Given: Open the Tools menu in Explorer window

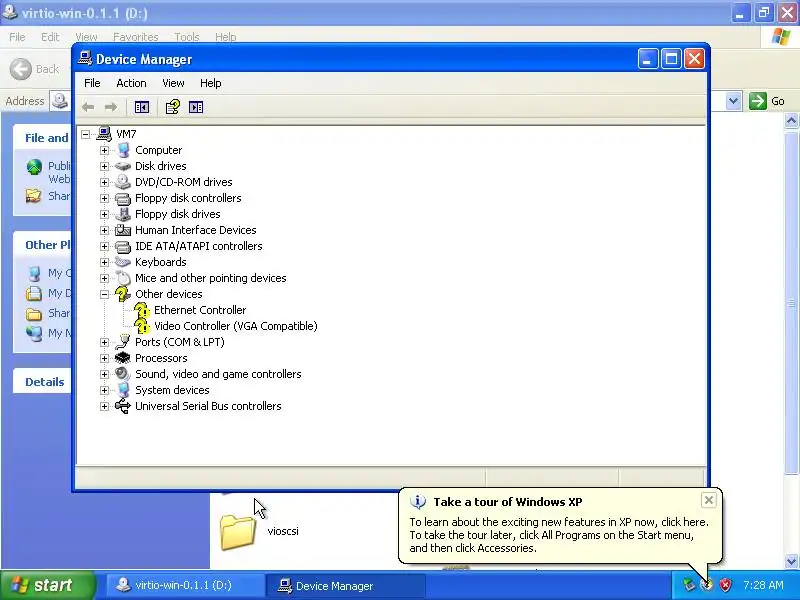Looking at the screenshot, I should click(187, 37).
